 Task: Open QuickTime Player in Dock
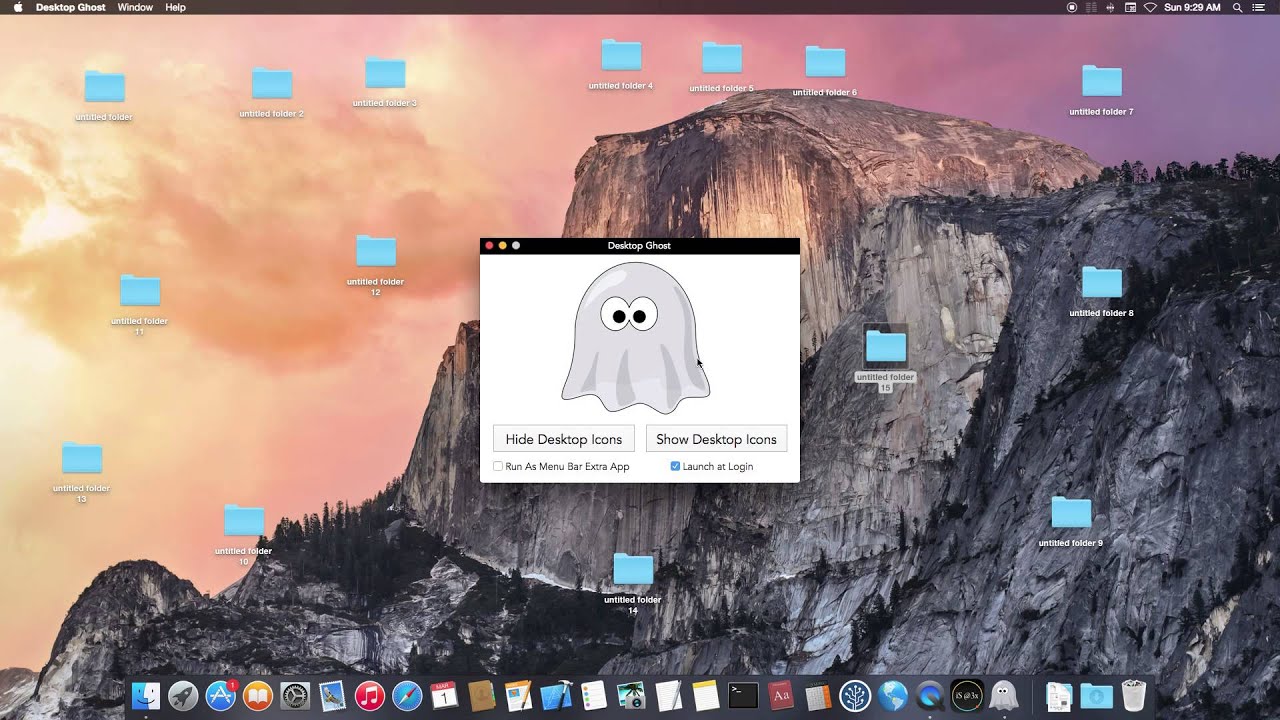coord(930,696)
